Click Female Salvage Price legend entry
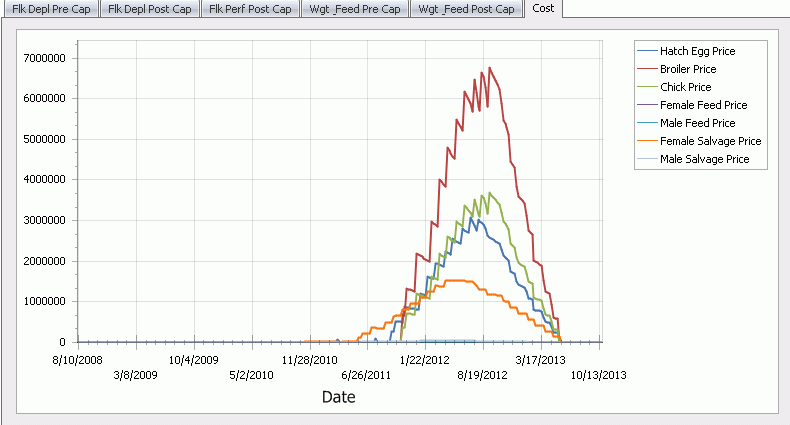The width and height of the screenshot is (790, 425). pyautogui.click(x=710, y=141)
